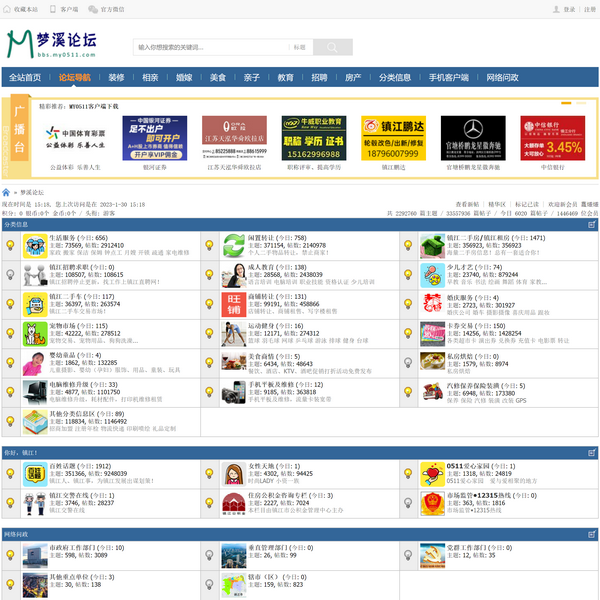
Task: Click the 旺铺 商铺转让 icon
Action: pos(232,303)
